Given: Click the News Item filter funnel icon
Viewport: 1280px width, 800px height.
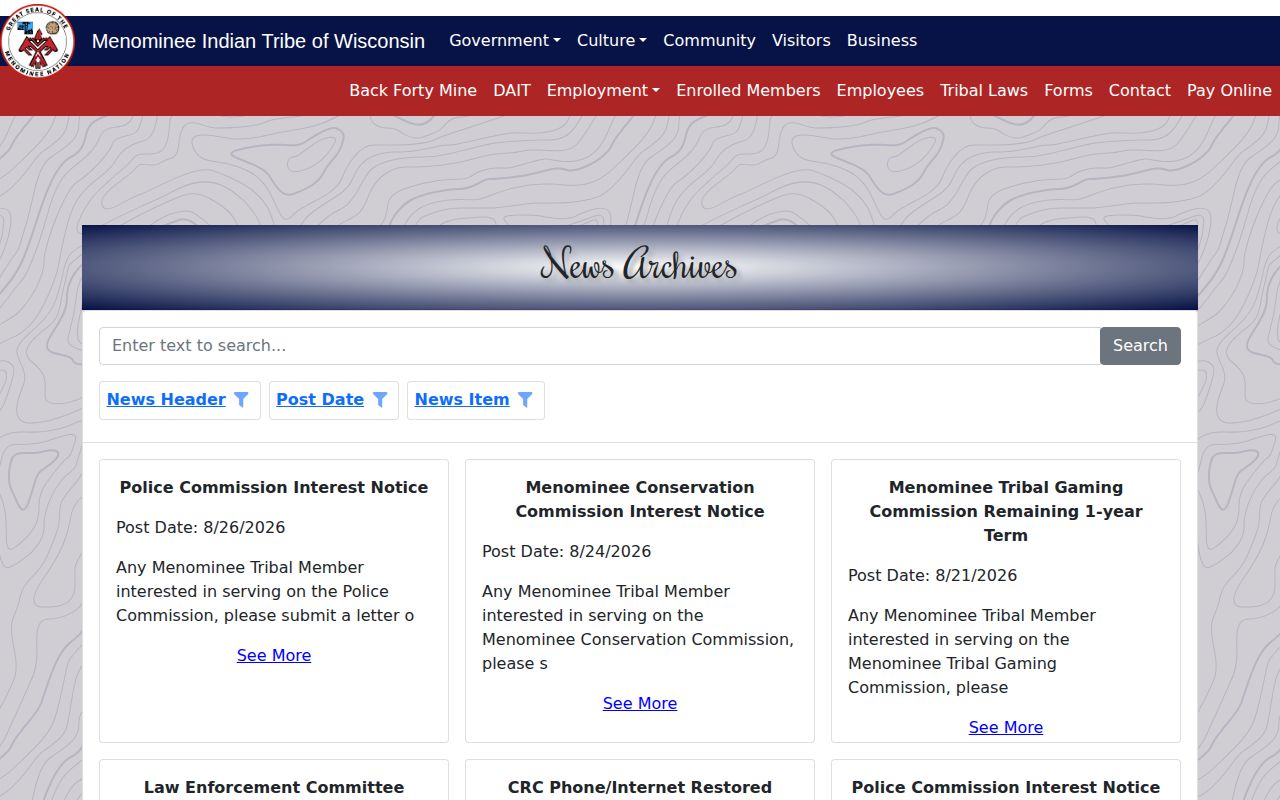Looking at the screenshot, I should [x=525, y=399].
